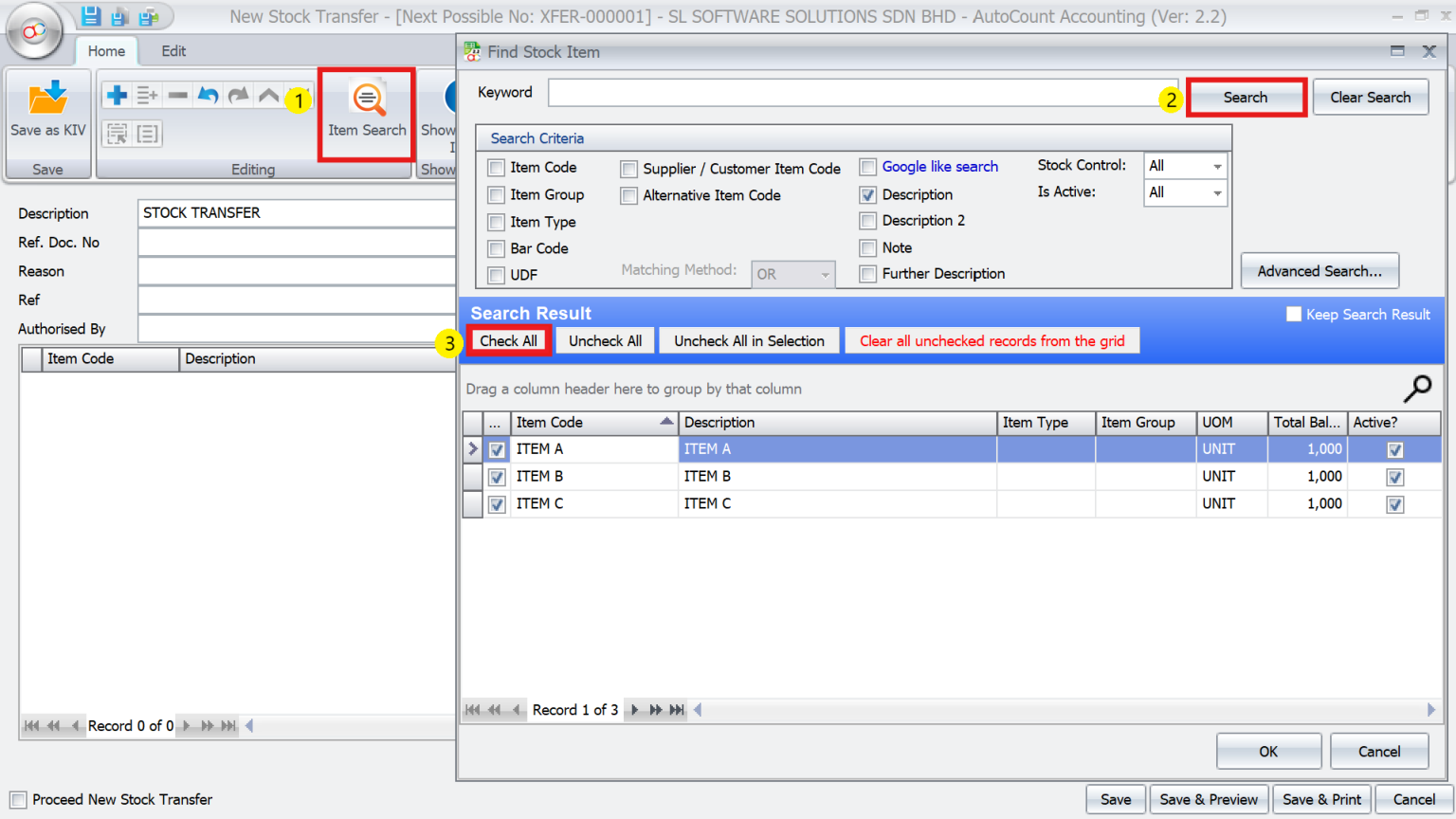Enable the Item Code search criteria
This screenshot has width=1456, height=819.
click(x=495, y=167)
